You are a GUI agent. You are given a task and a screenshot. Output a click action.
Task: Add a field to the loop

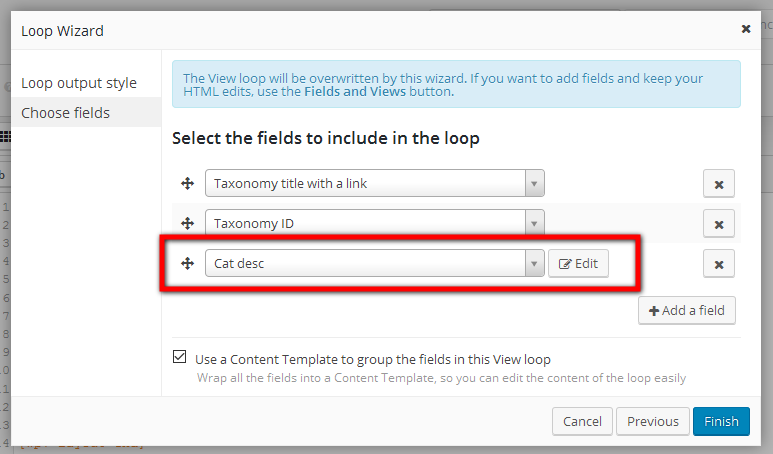(x=687, y=311)
